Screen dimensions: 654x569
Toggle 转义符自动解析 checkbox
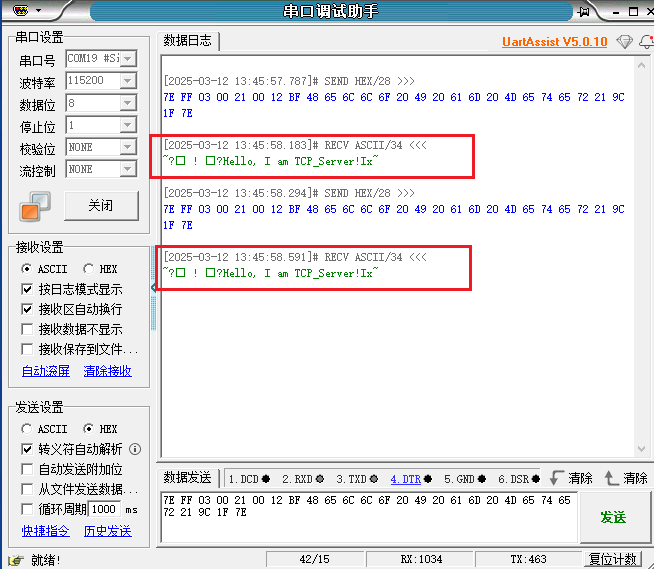27,449
